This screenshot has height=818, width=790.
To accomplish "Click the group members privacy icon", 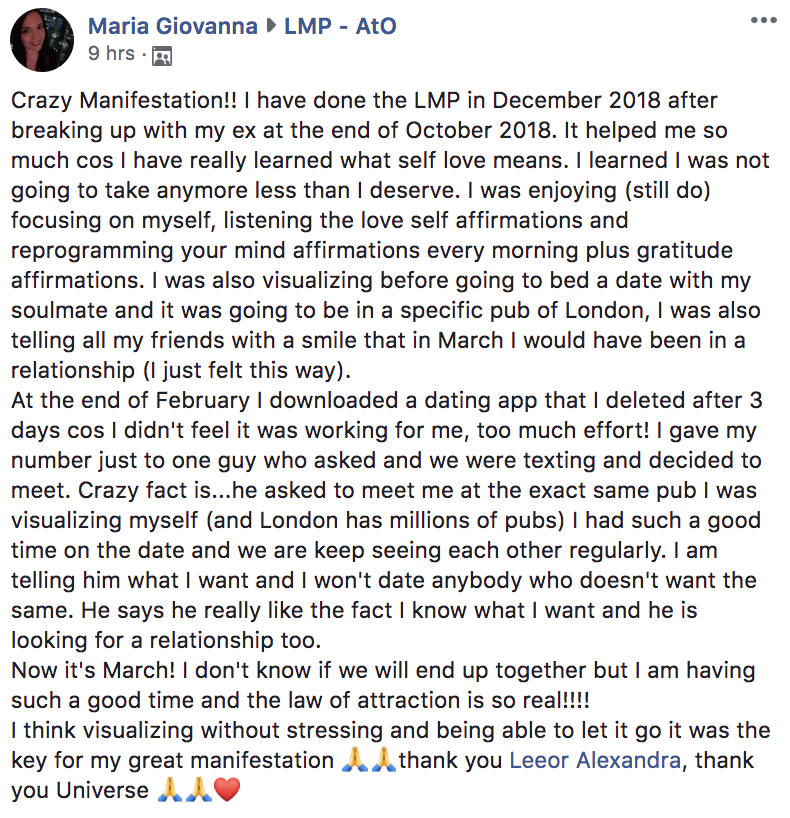I will (162, 56).
